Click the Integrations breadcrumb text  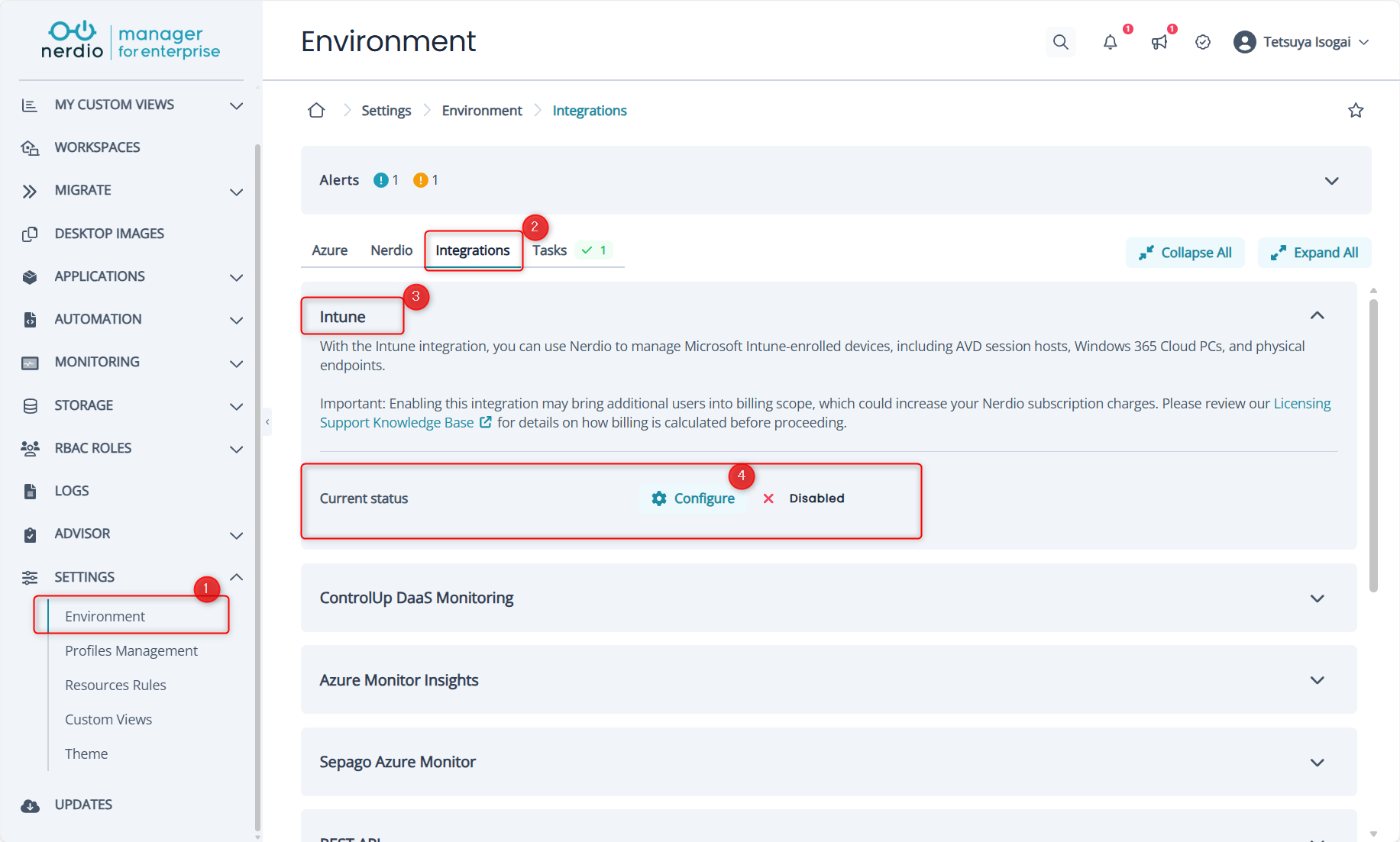point(590,111)
